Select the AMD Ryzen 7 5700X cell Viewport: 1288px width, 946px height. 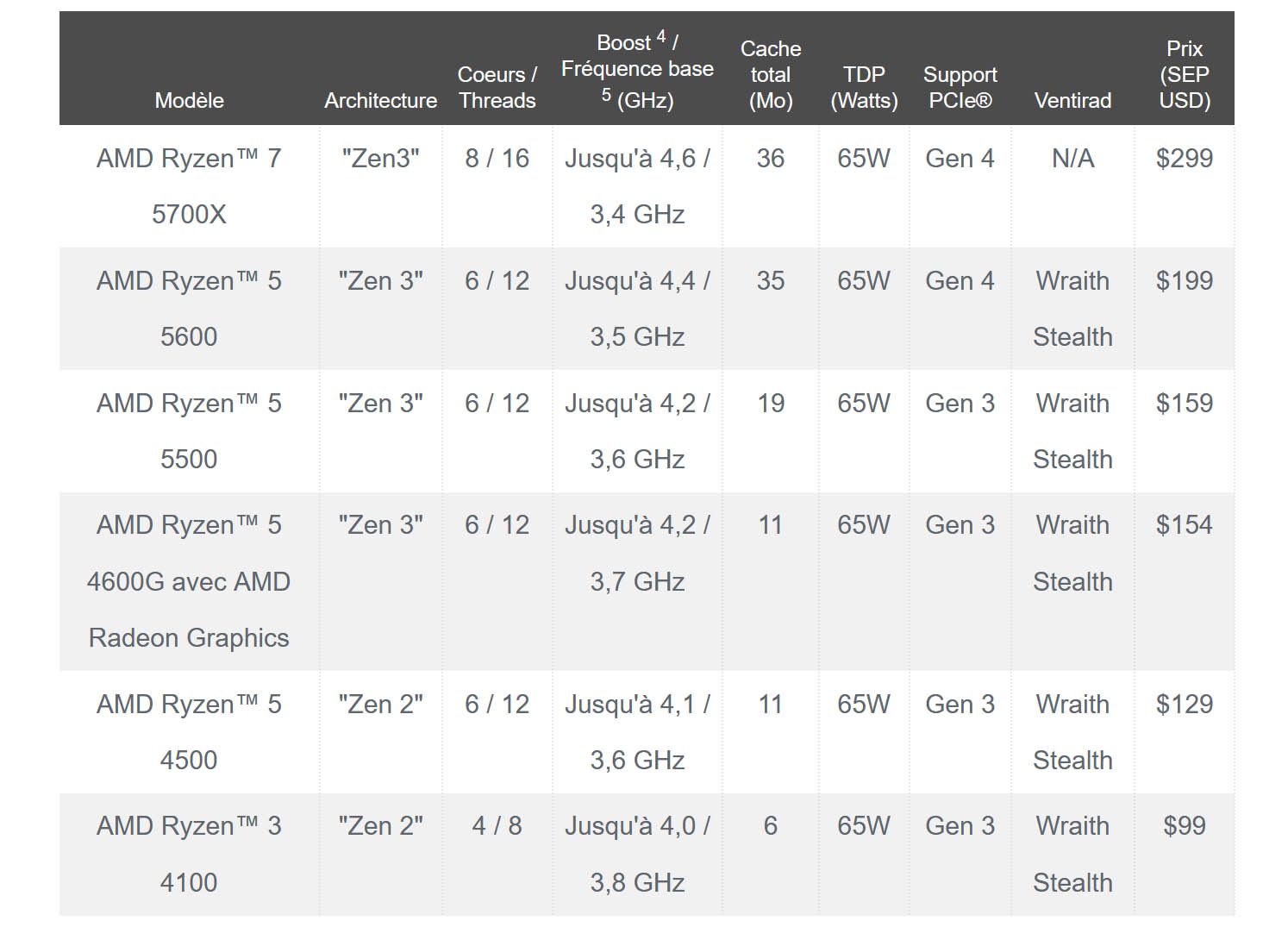pyautogui.click(x=189, y=186)
